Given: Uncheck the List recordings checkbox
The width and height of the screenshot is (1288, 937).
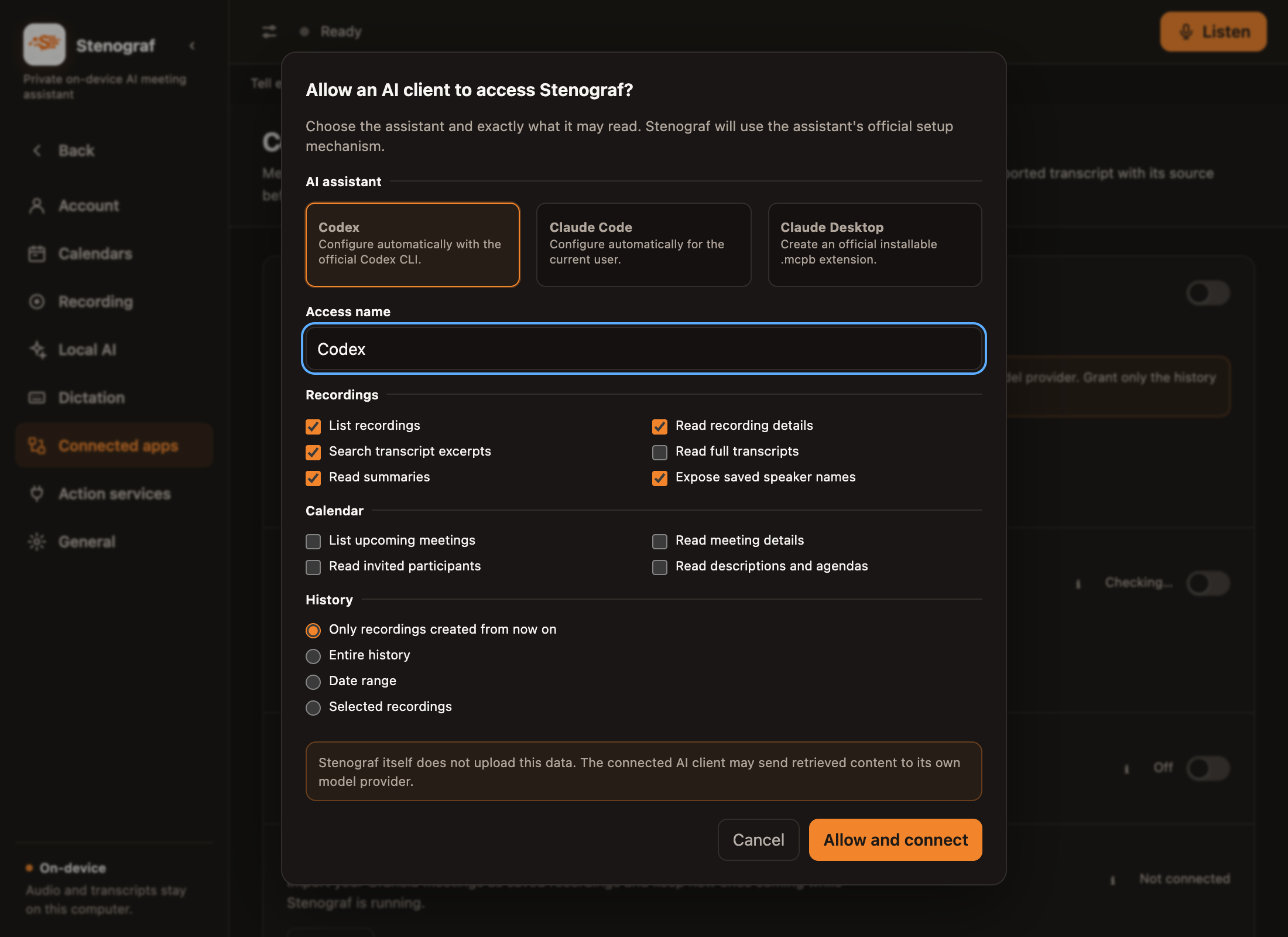Looking at the screenshot, I should click(x=313, y=426).
